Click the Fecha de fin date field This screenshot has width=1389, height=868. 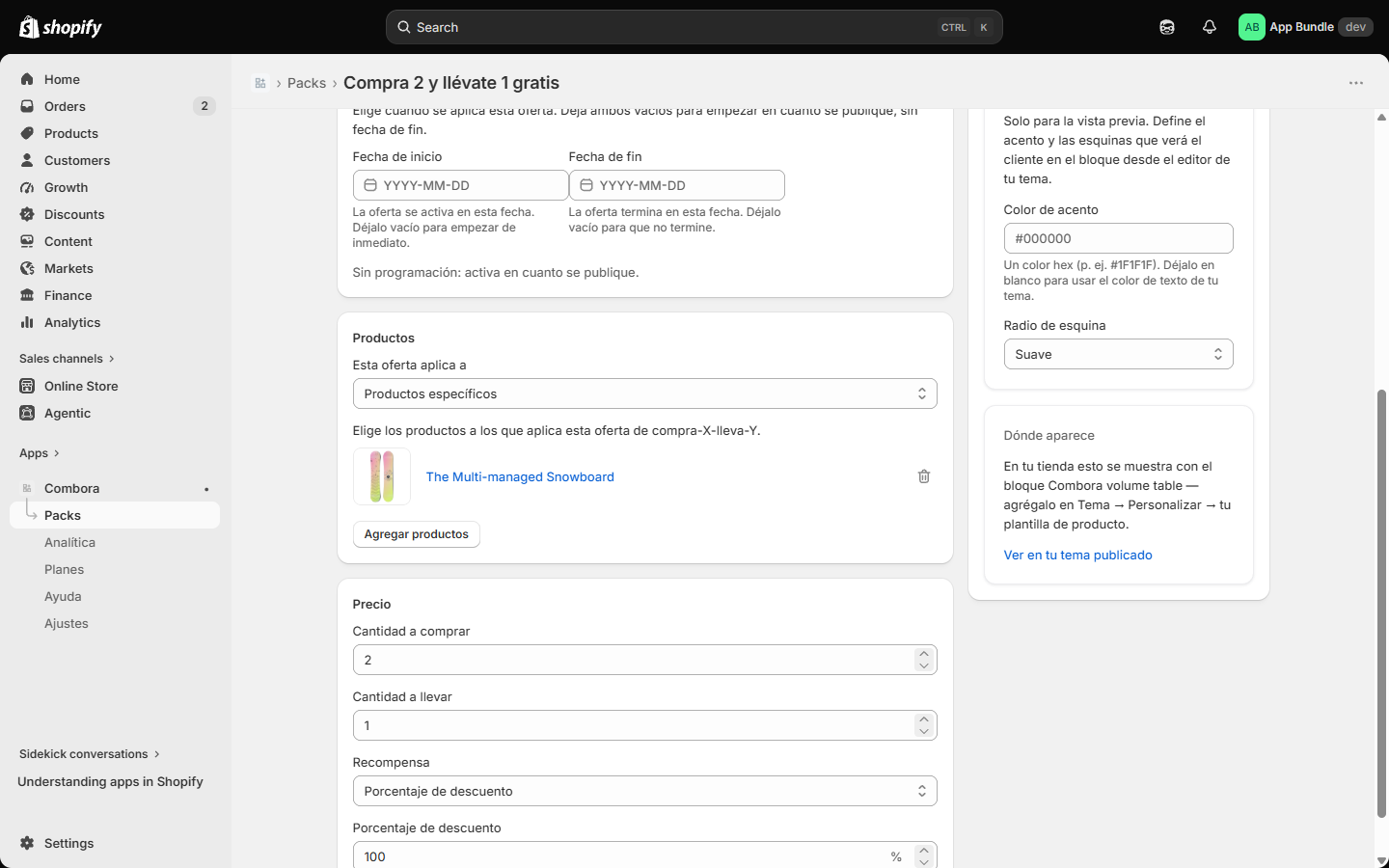tap(676, 185)
